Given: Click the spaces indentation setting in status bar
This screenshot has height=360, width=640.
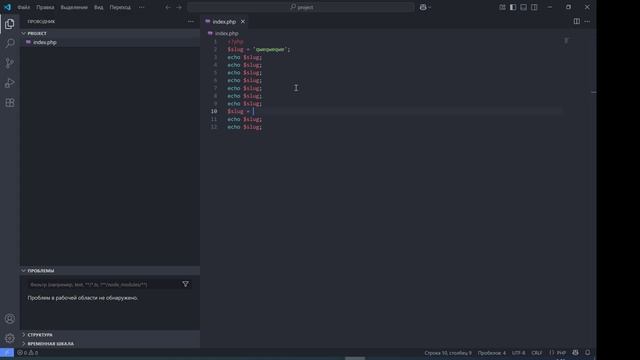Looking at the screenshot, I should [491, 353].
